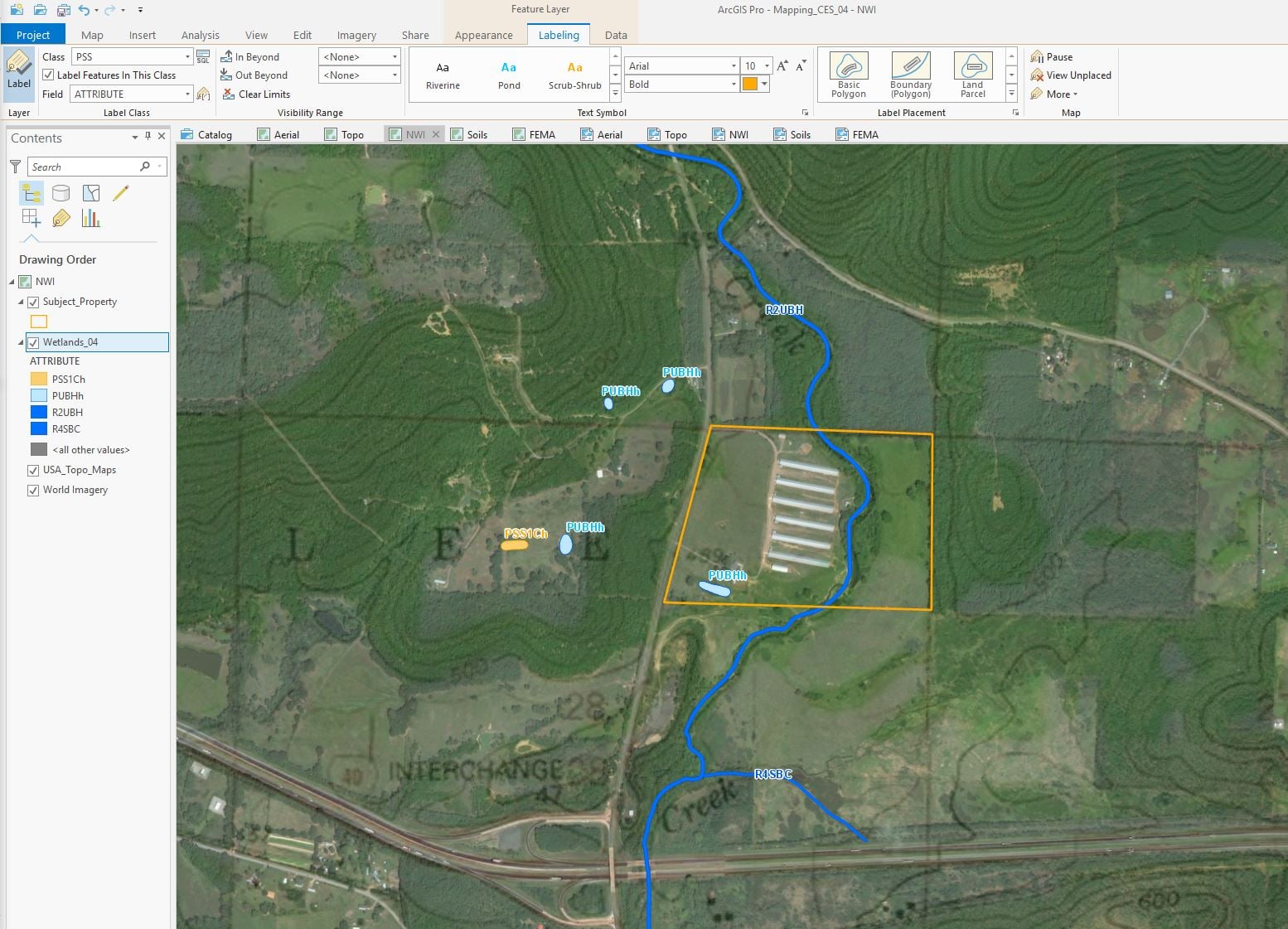Click the Open Project folder icon
Viewport: 1288px width, 929px height.
40,10
